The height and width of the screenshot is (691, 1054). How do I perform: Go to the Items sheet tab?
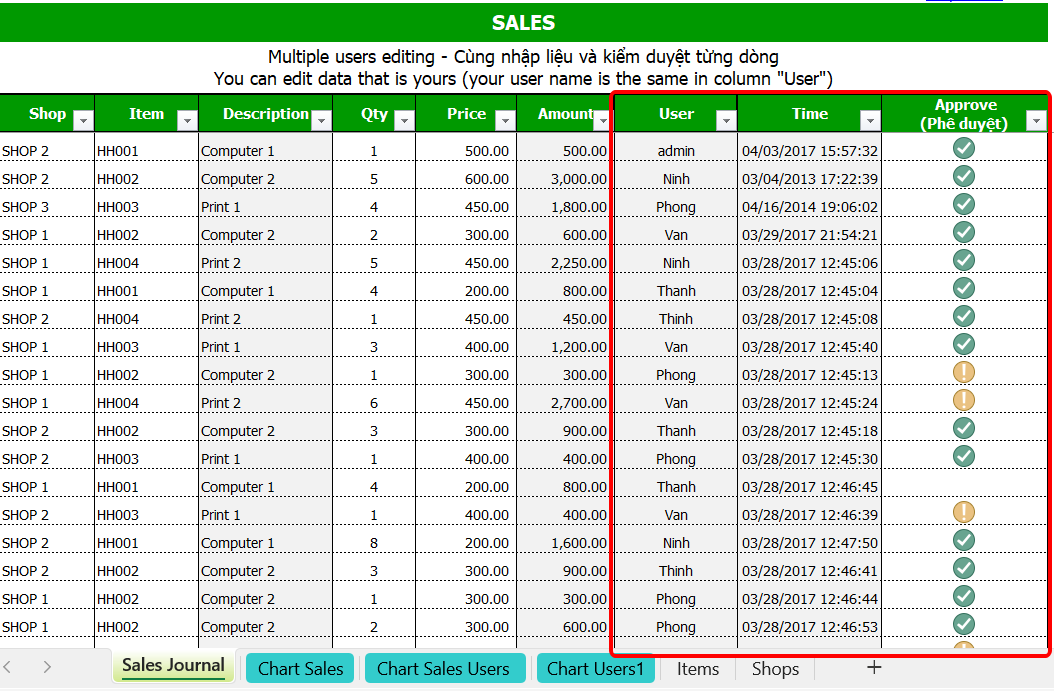(697, 669)
